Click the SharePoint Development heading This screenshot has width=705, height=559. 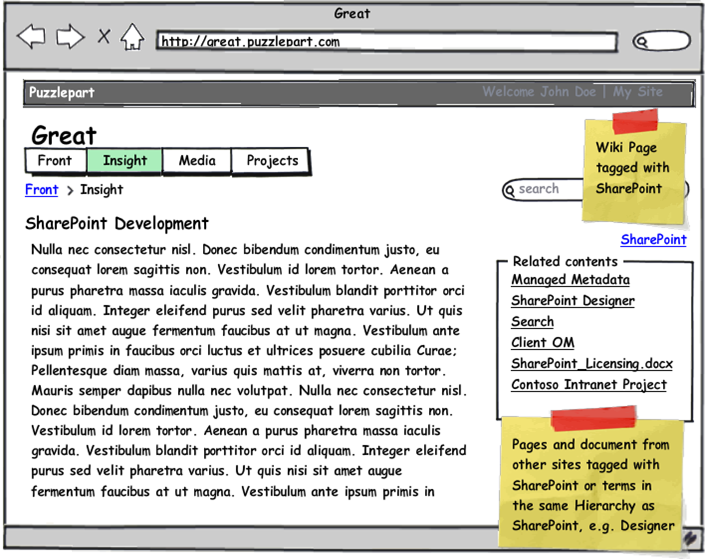pos(117,224)
